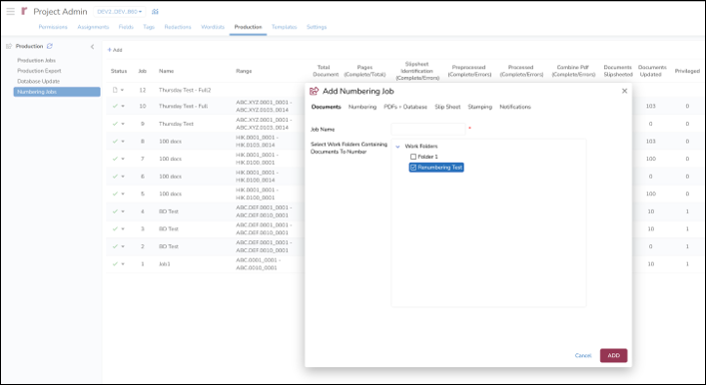Open status dropdown arrow for job 10
This screenshot has height=385, width=706.
122,107
